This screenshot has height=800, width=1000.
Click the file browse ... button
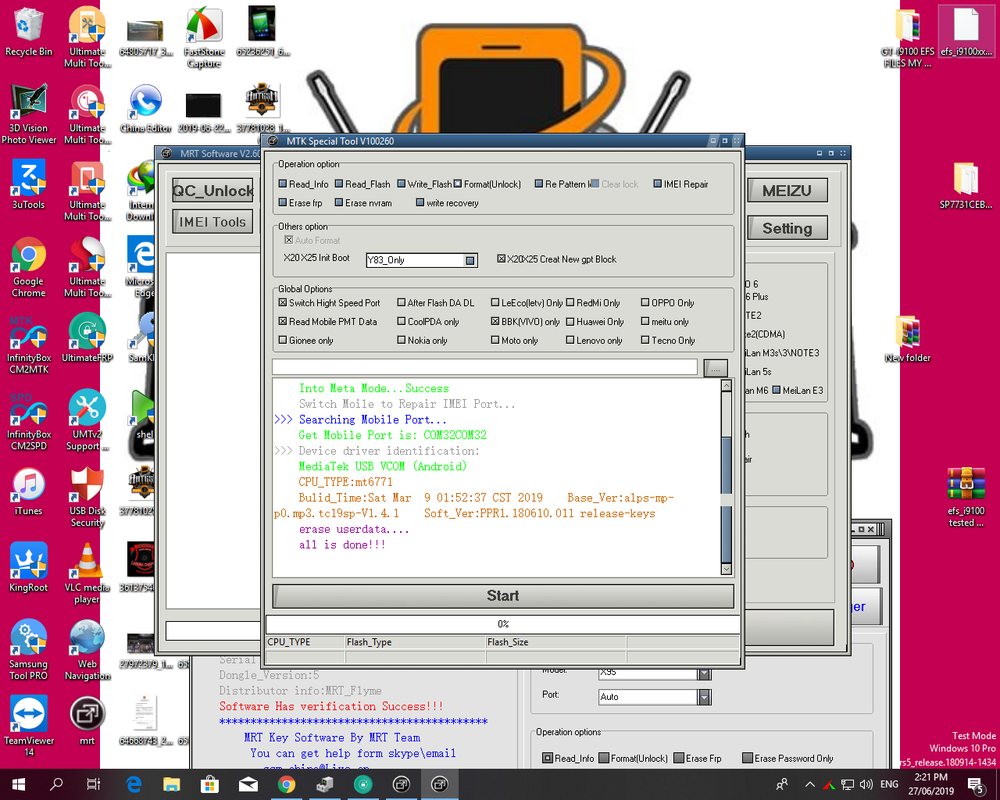pos(715,367)
